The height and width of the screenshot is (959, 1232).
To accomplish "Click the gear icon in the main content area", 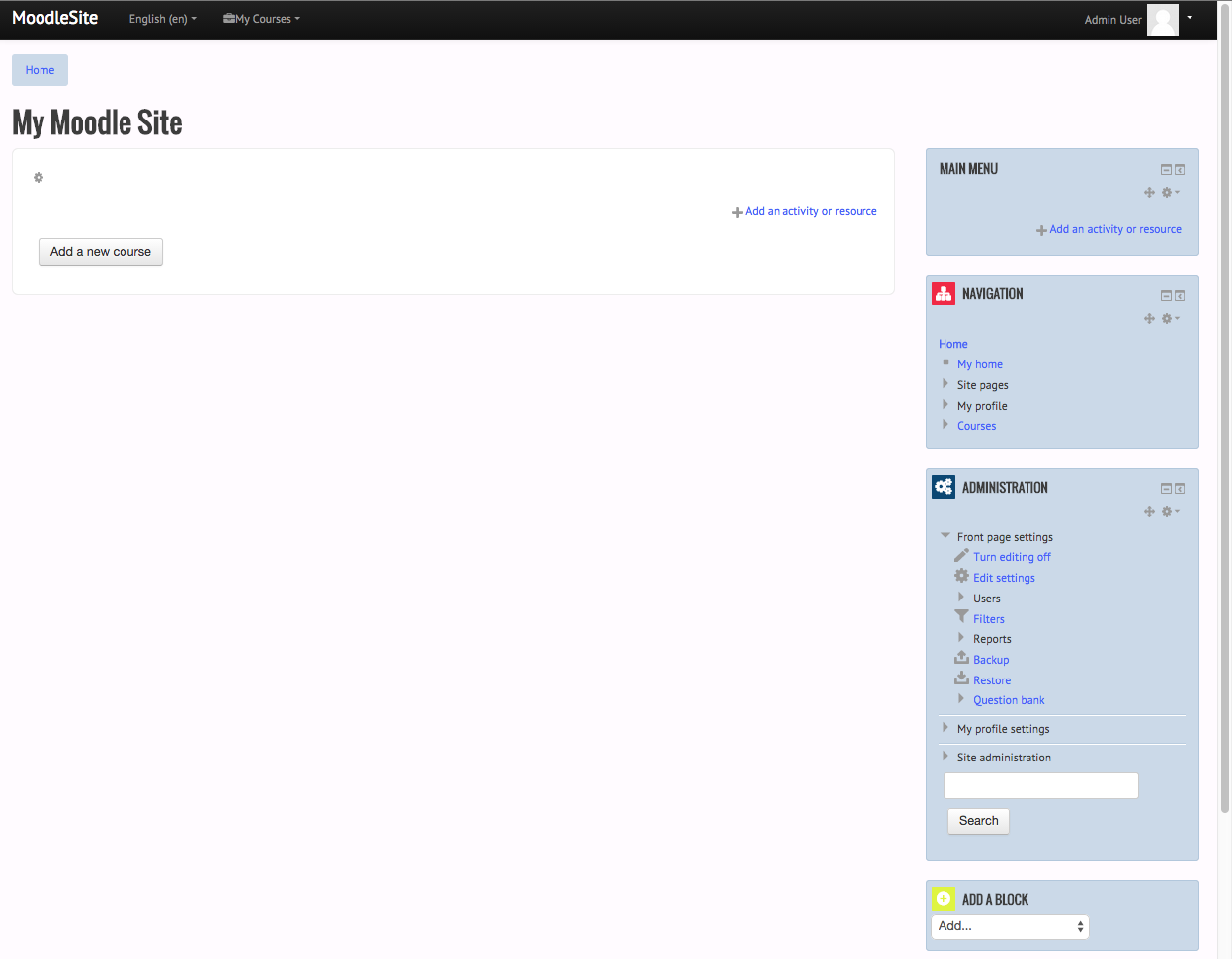I will coord(39,178).
